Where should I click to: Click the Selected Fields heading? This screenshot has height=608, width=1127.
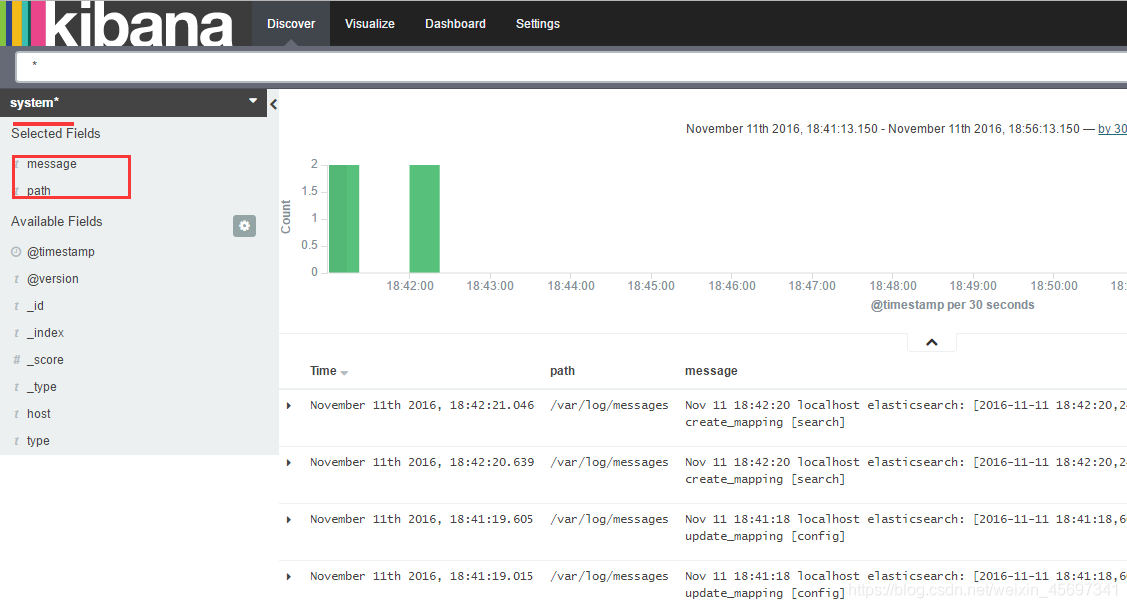click(55, 134)
